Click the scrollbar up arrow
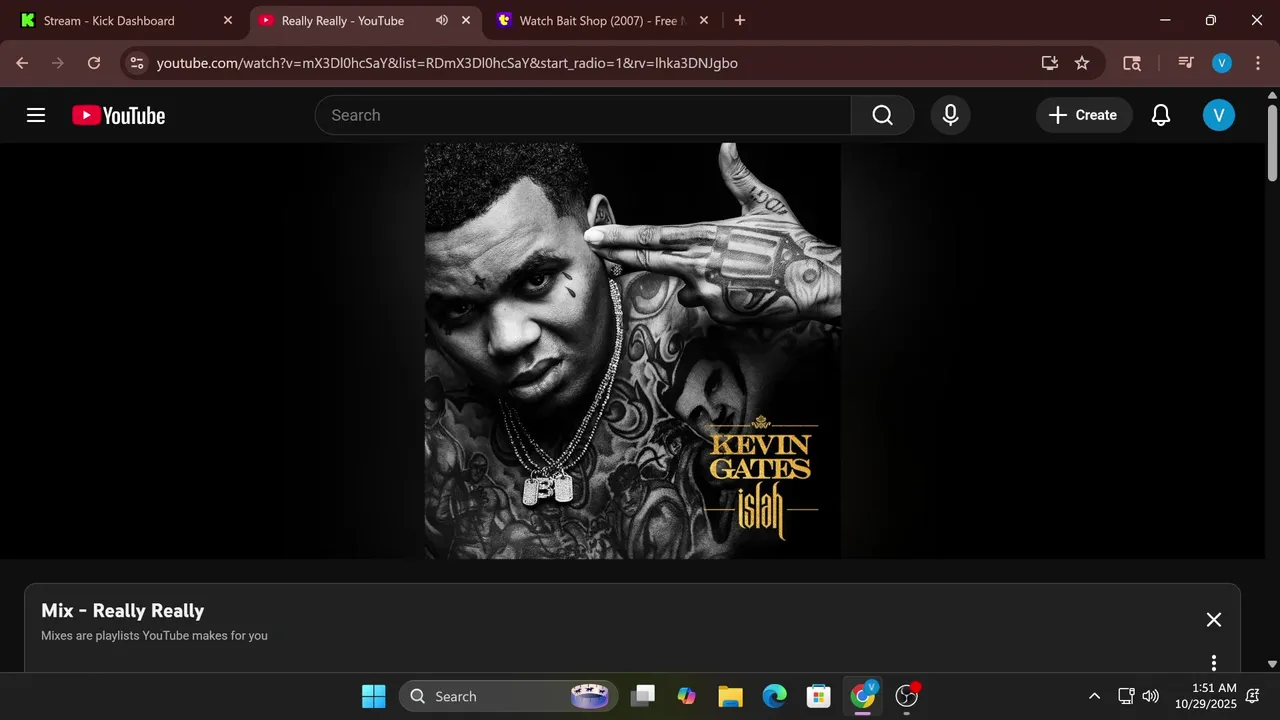This screenshot has height=720, width=1280. (x=1272, y=95)
